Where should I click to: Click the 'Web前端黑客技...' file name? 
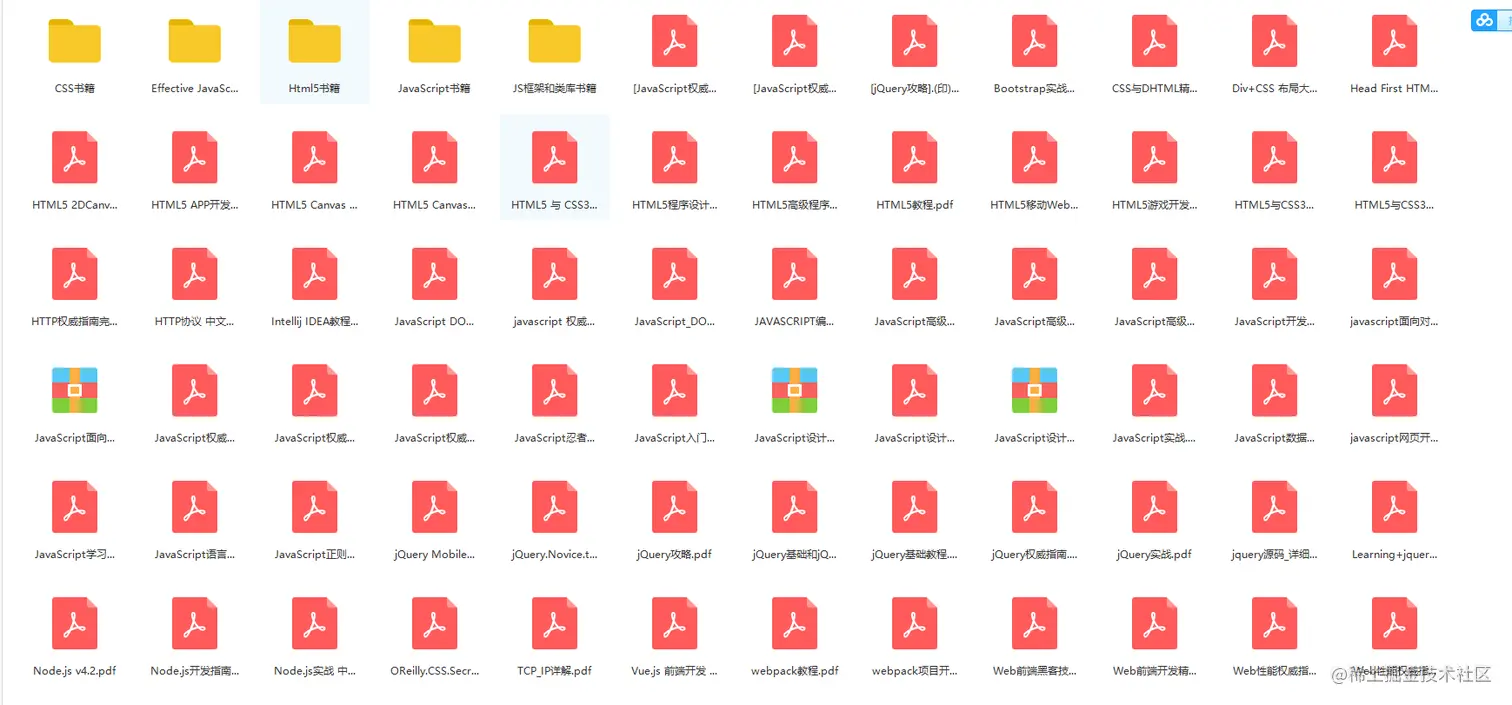tap(1035, 671)
